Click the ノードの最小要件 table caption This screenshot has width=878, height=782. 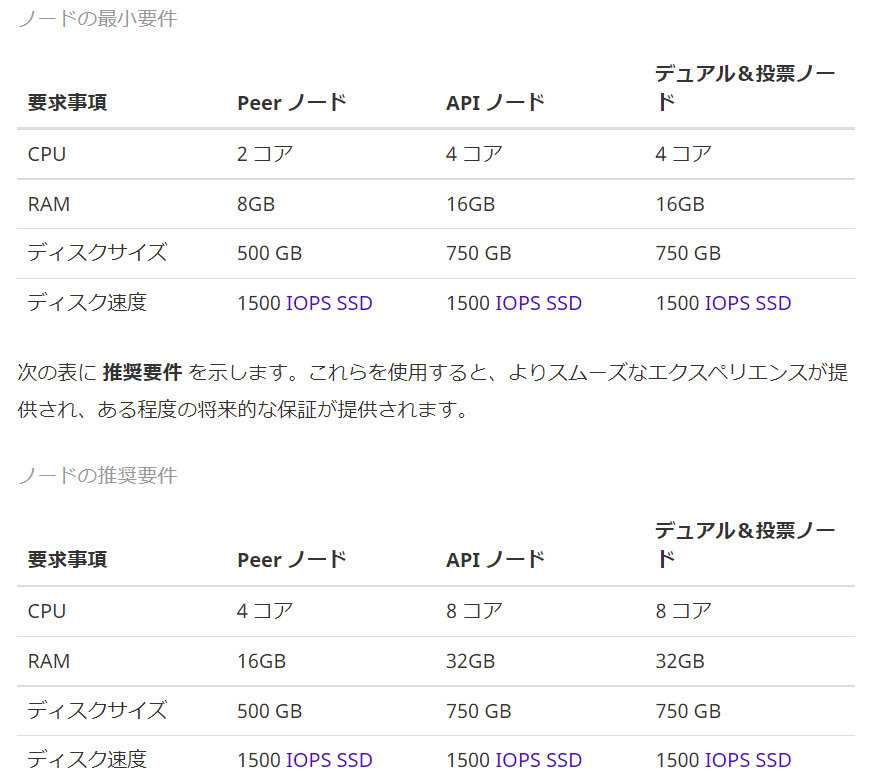click(97, 18)
